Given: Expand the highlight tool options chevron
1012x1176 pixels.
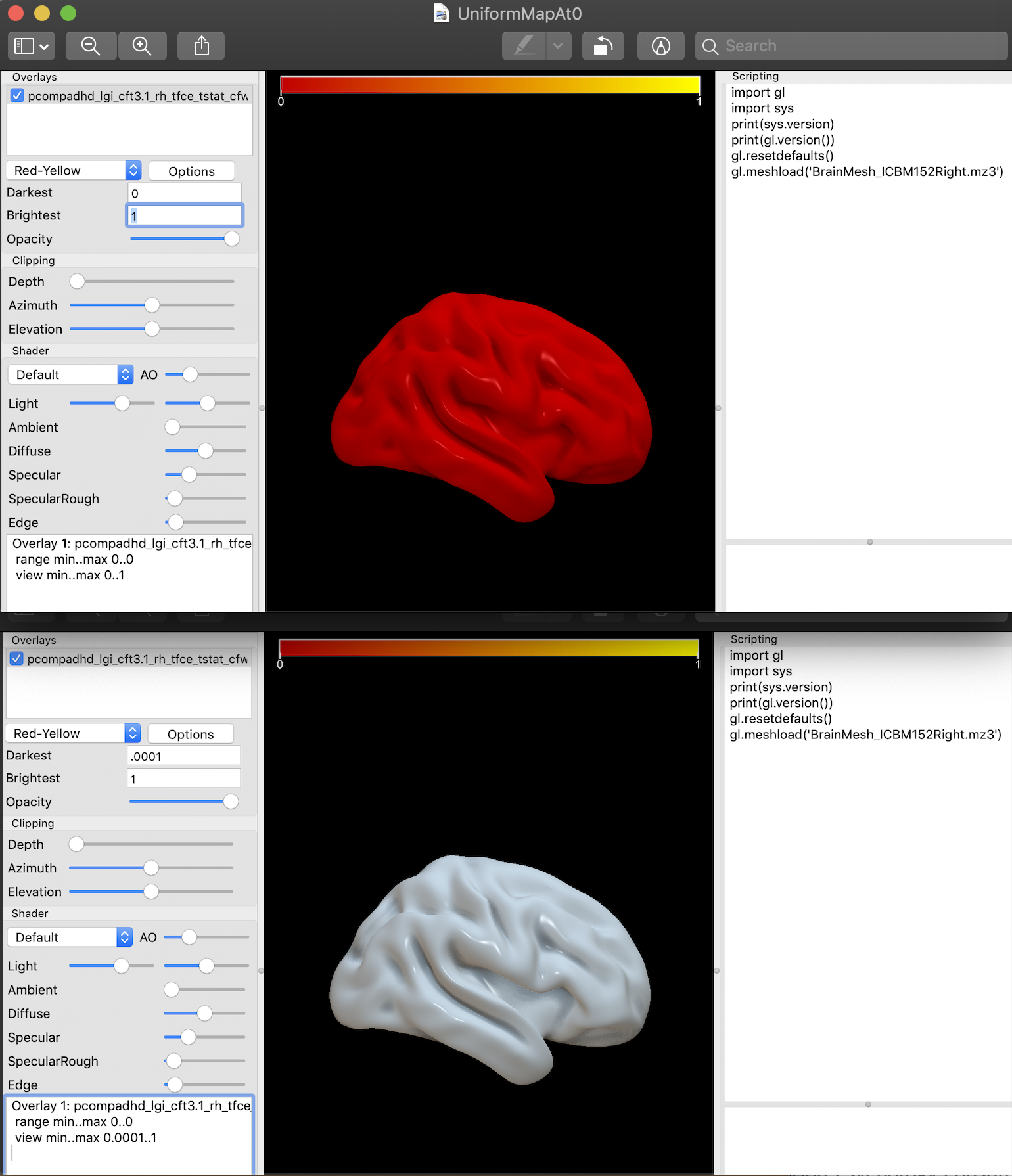Looking at the screenshot, I should pos(558,46).
